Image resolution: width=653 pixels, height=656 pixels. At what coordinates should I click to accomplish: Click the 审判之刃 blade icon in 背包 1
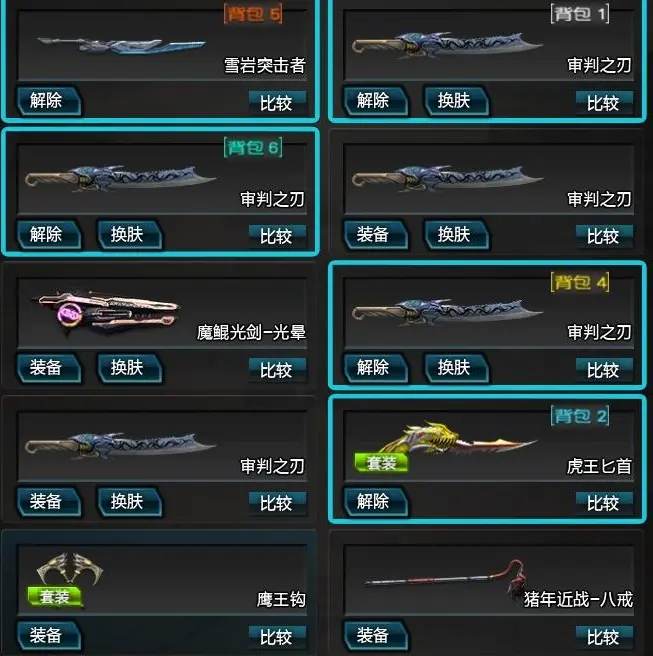[x=447, y=45]
